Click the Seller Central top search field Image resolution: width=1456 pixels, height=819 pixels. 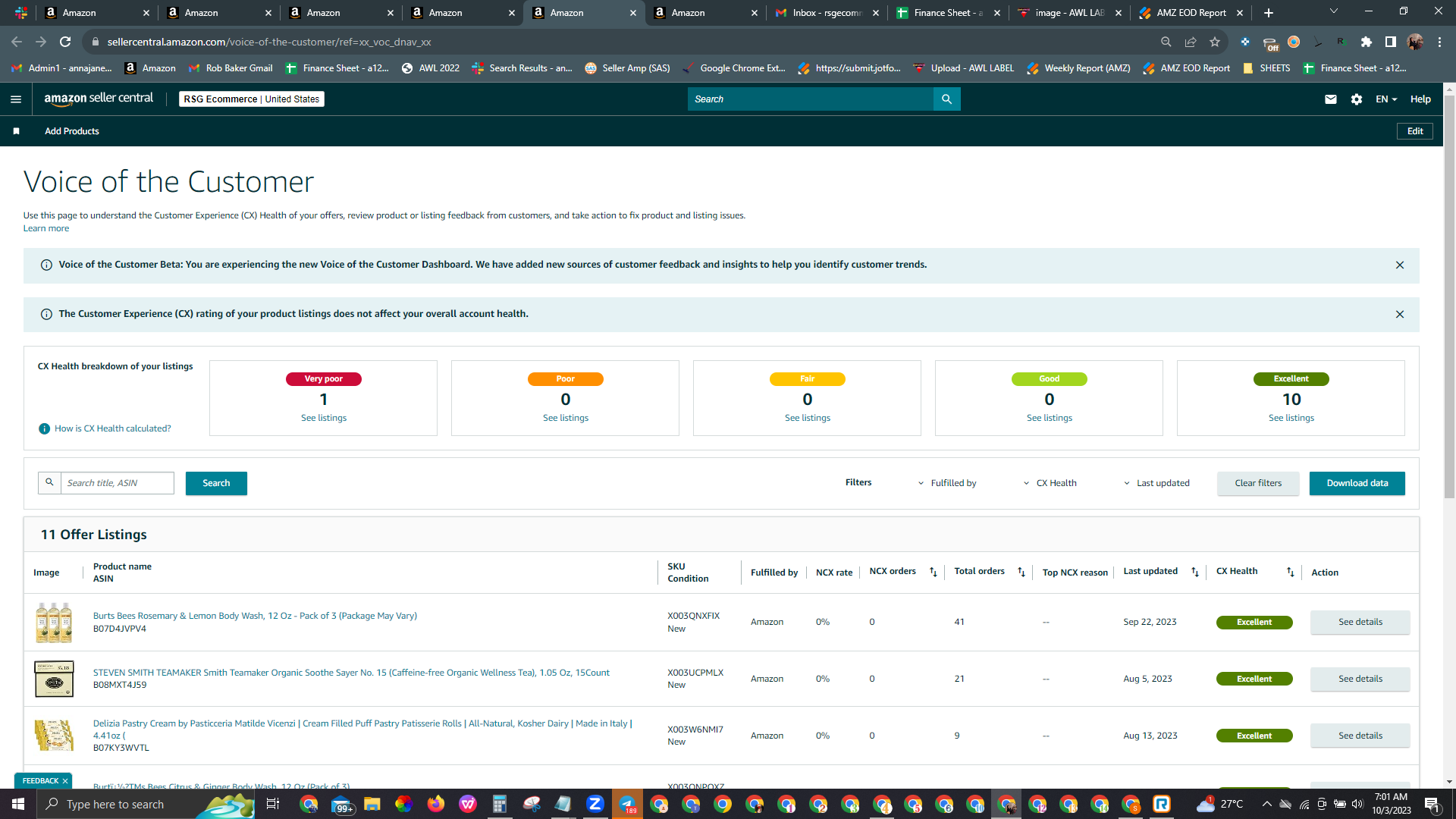(x=811, y=99)
